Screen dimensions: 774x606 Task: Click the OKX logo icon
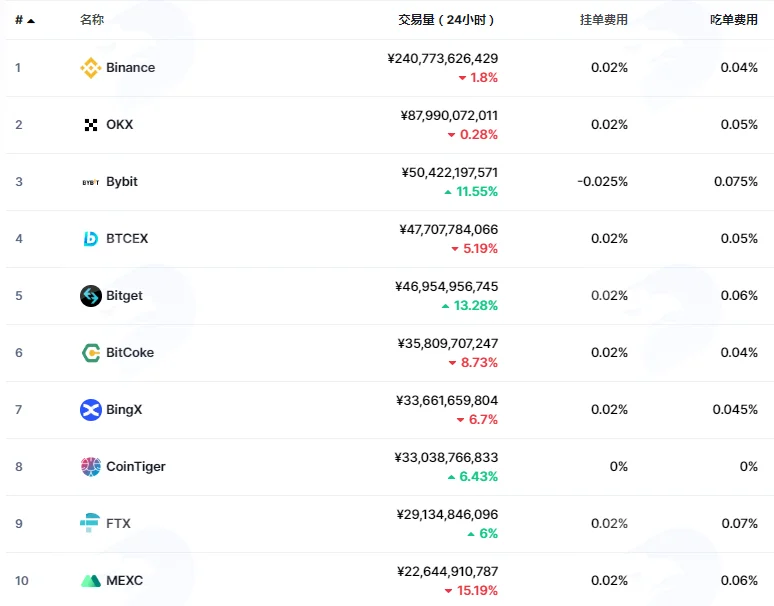[x=91, y=125]
